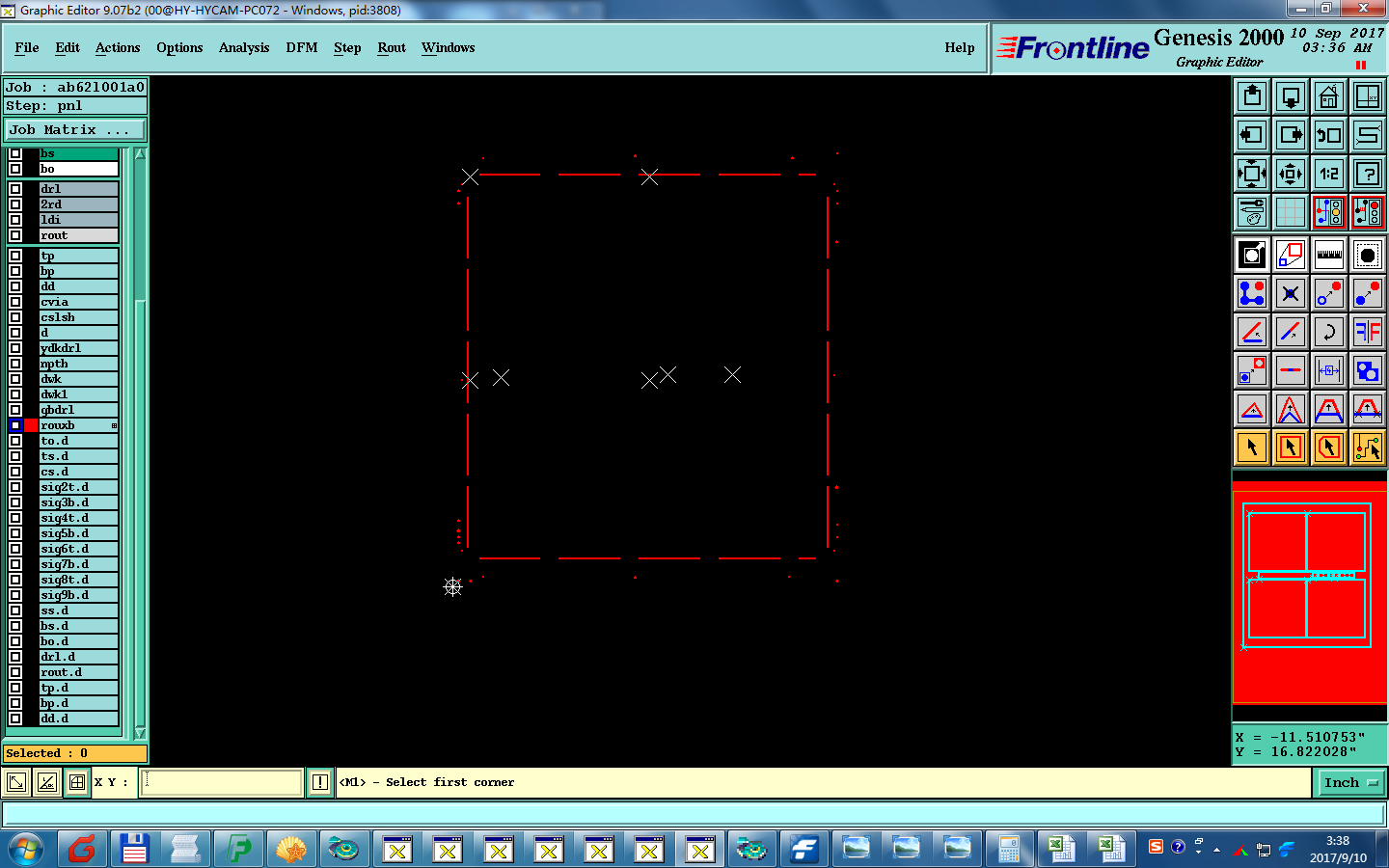The image size is (1389, 868).
Task: Select the layer name bo
Action: [x=78, y=169]
